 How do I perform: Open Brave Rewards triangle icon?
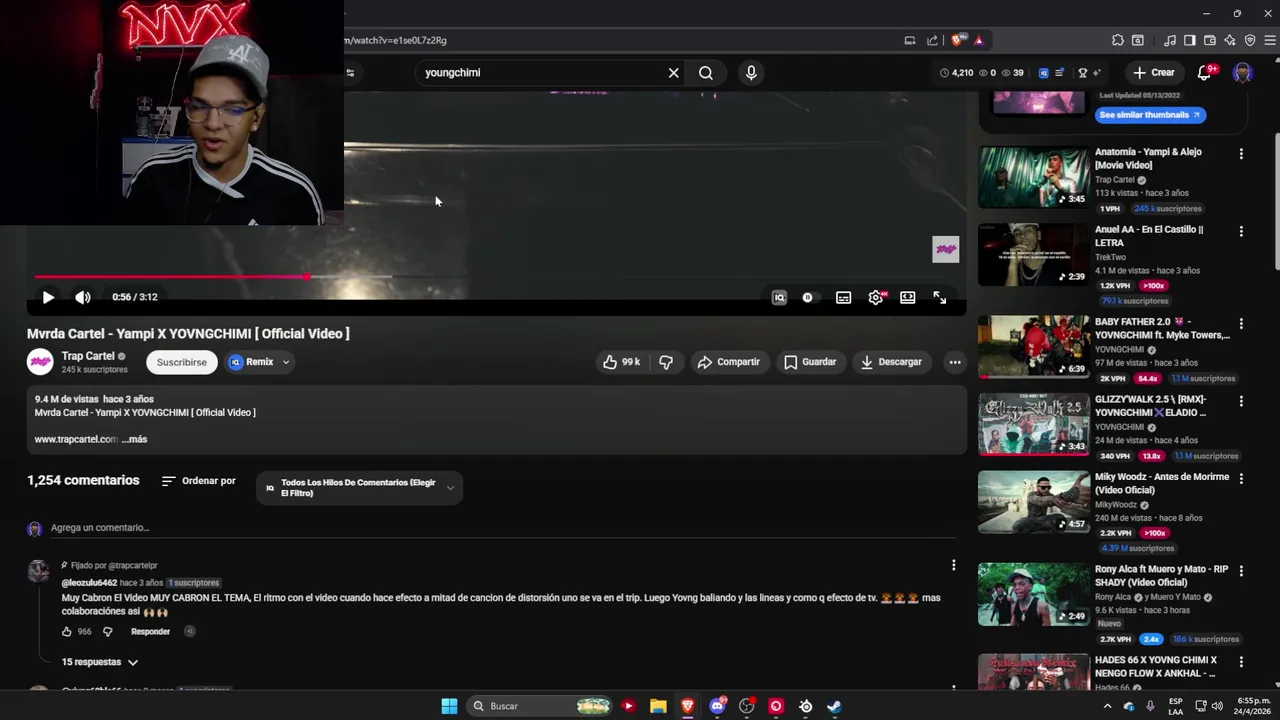(978, 40)
